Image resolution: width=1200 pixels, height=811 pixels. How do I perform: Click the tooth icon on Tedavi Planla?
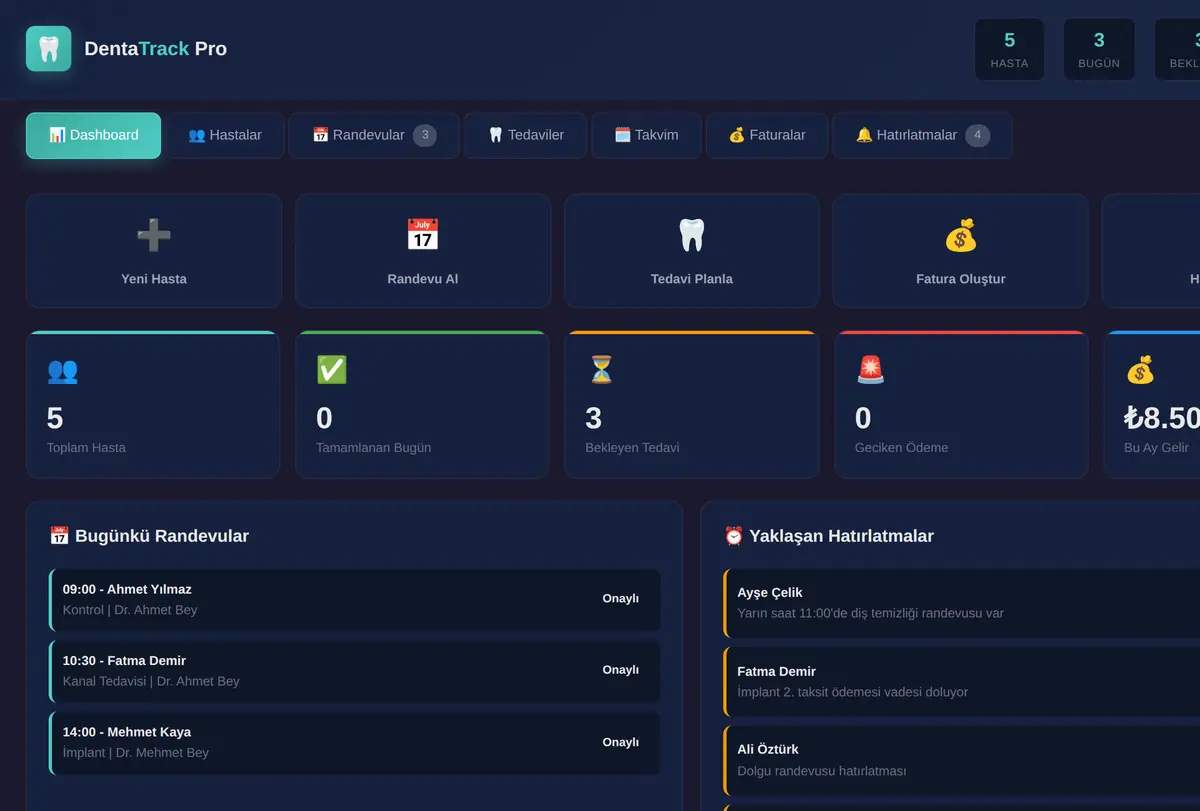(x=692, y=236)
